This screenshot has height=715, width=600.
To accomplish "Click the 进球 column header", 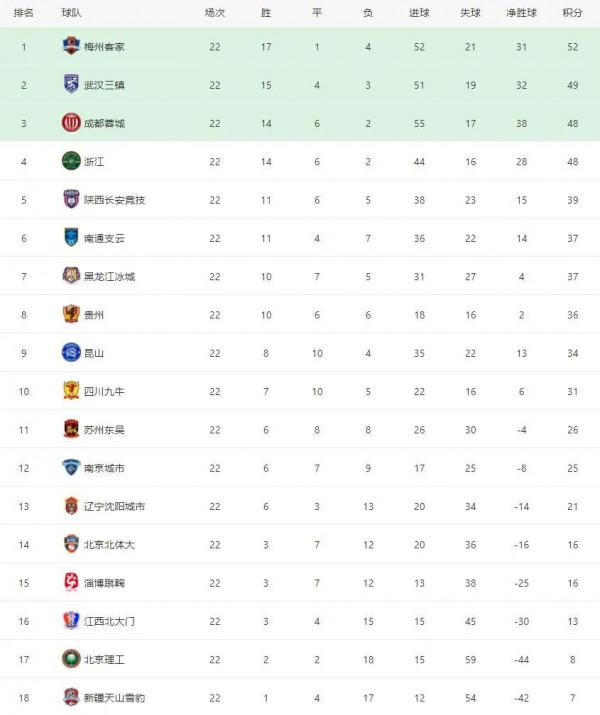I will pyautogui.click(x=419, y=13).
